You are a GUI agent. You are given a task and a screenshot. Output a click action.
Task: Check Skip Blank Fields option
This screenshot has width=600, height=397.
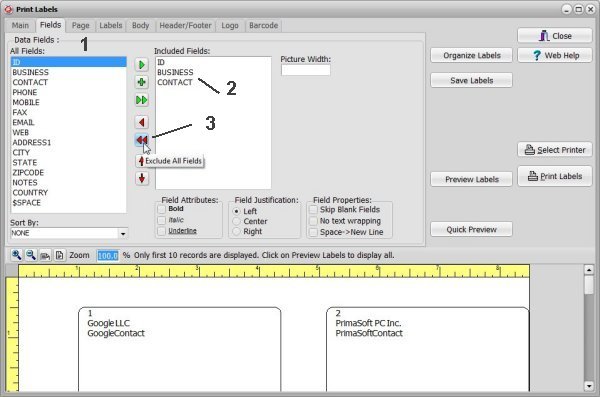point(313,210)
